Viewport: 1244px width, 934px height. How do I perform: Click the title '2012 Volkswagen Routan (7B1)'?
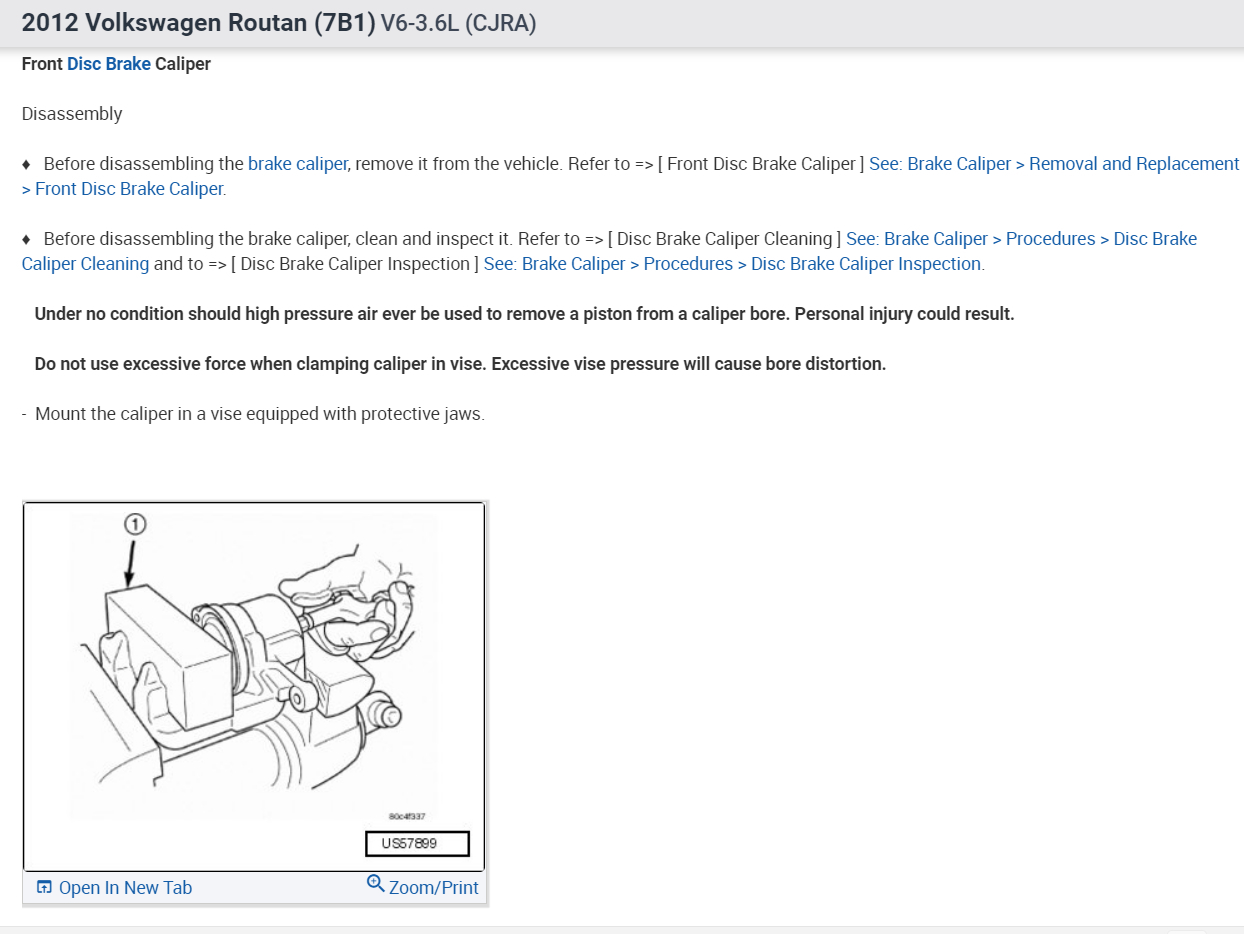click(199, 23)
